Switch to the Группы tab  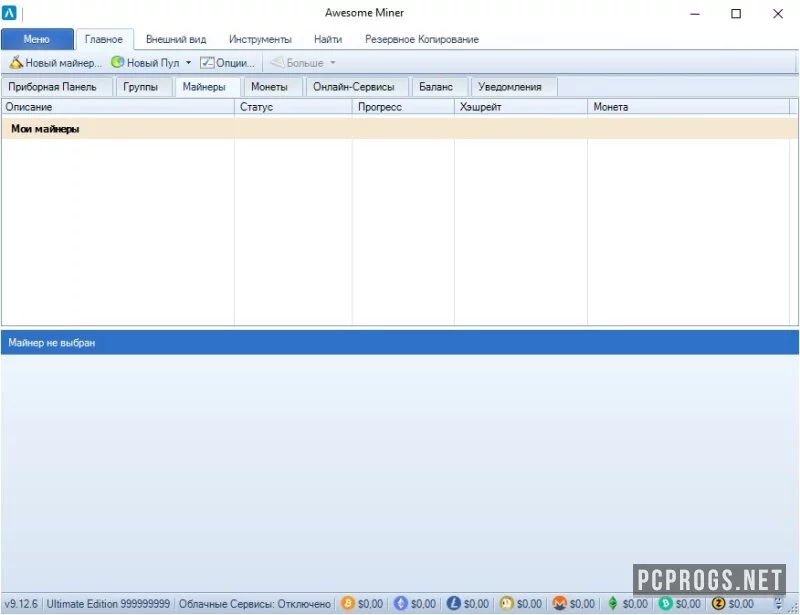click(x=143, y=87)
